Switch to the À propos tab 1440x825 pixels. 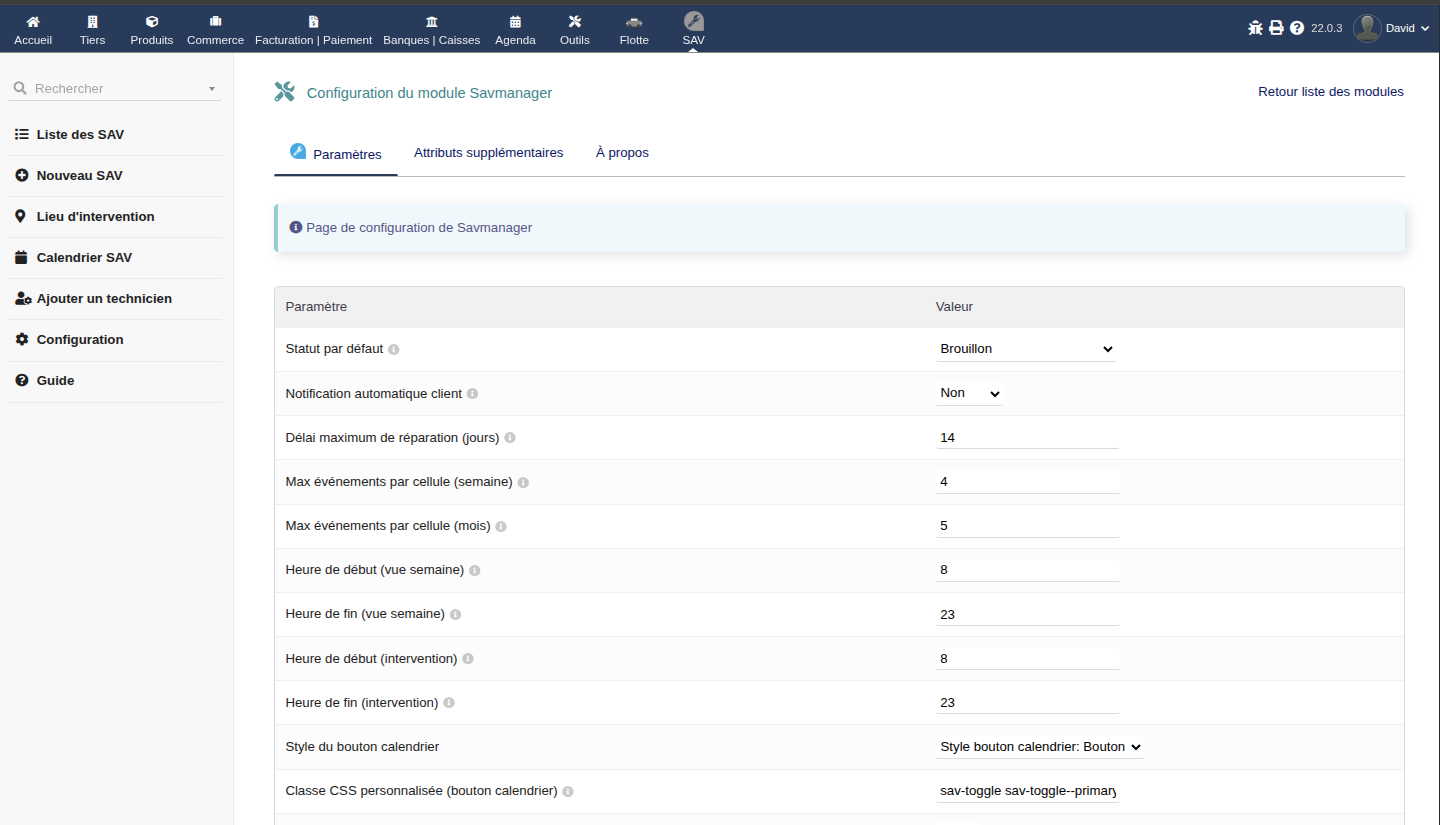click(622, 153)
